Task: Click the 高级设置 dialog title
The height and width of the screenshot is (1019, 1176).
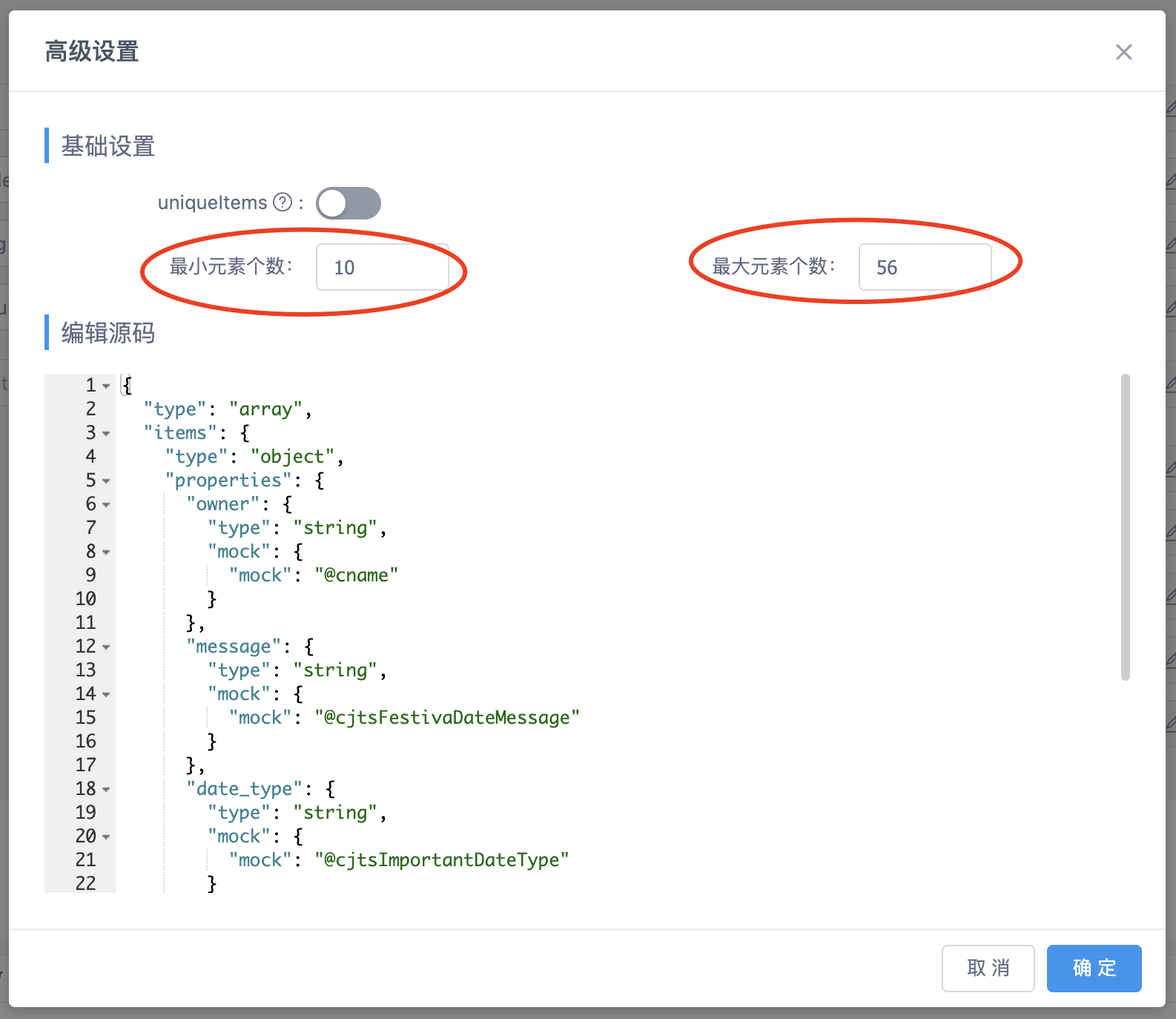Action: point(92,51)
